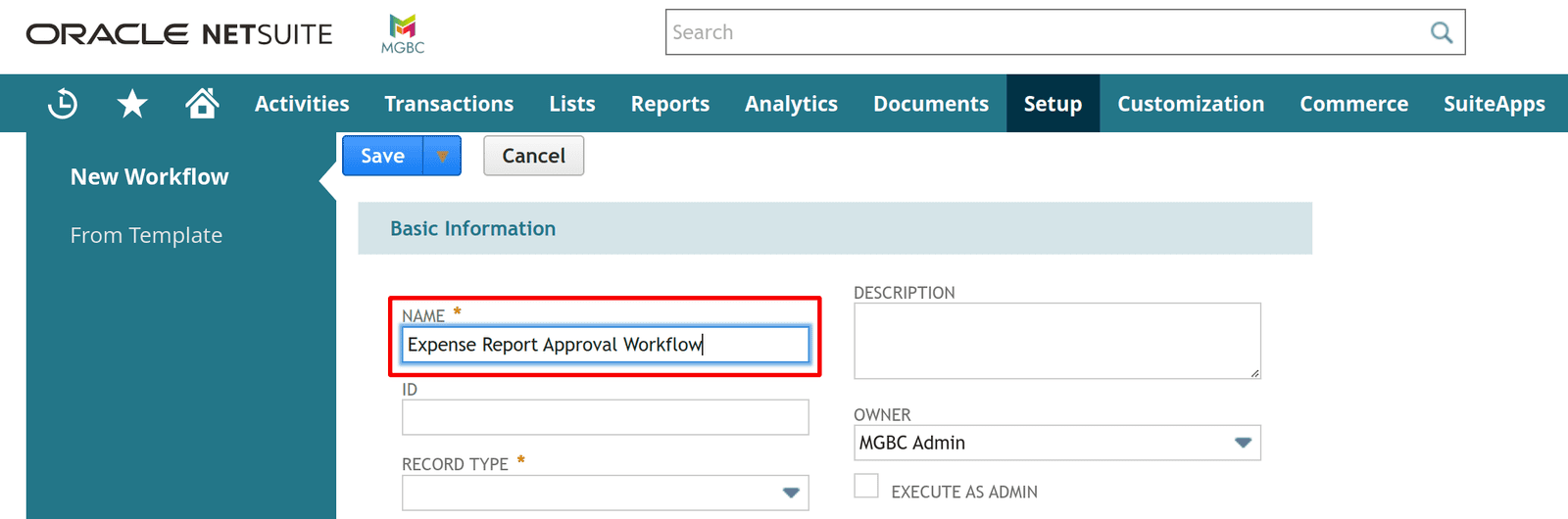Screen dimensions: 1568x519
Task: Select From Template in the sidebar
Action: (x=146, y=235)
